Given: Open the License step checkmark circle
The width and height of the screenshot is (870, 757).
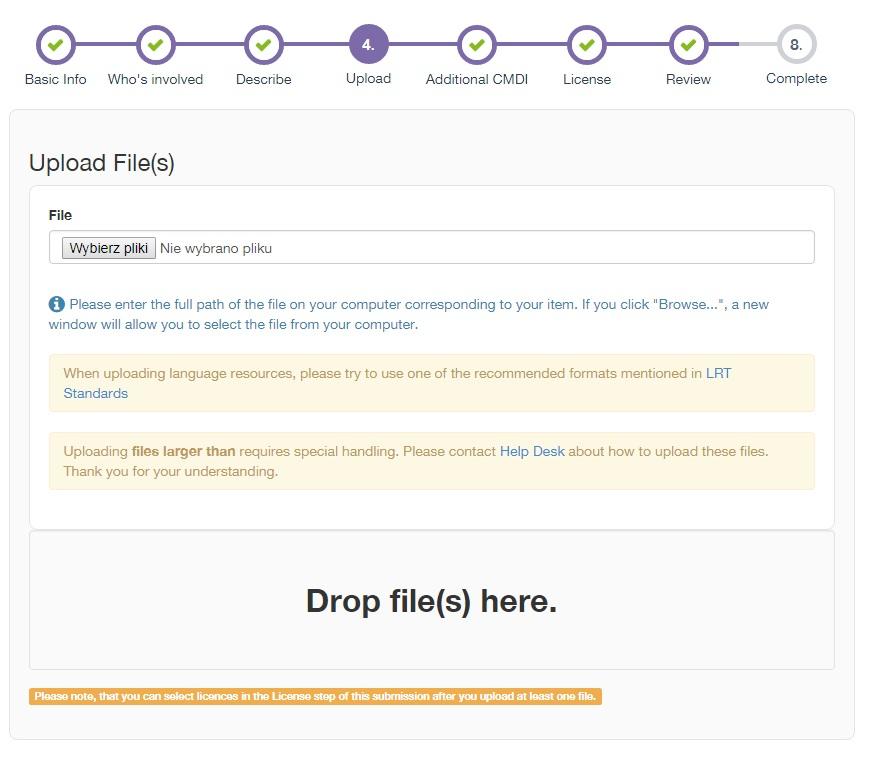Looking at the screenshot, I should click(x=586, y=45).
